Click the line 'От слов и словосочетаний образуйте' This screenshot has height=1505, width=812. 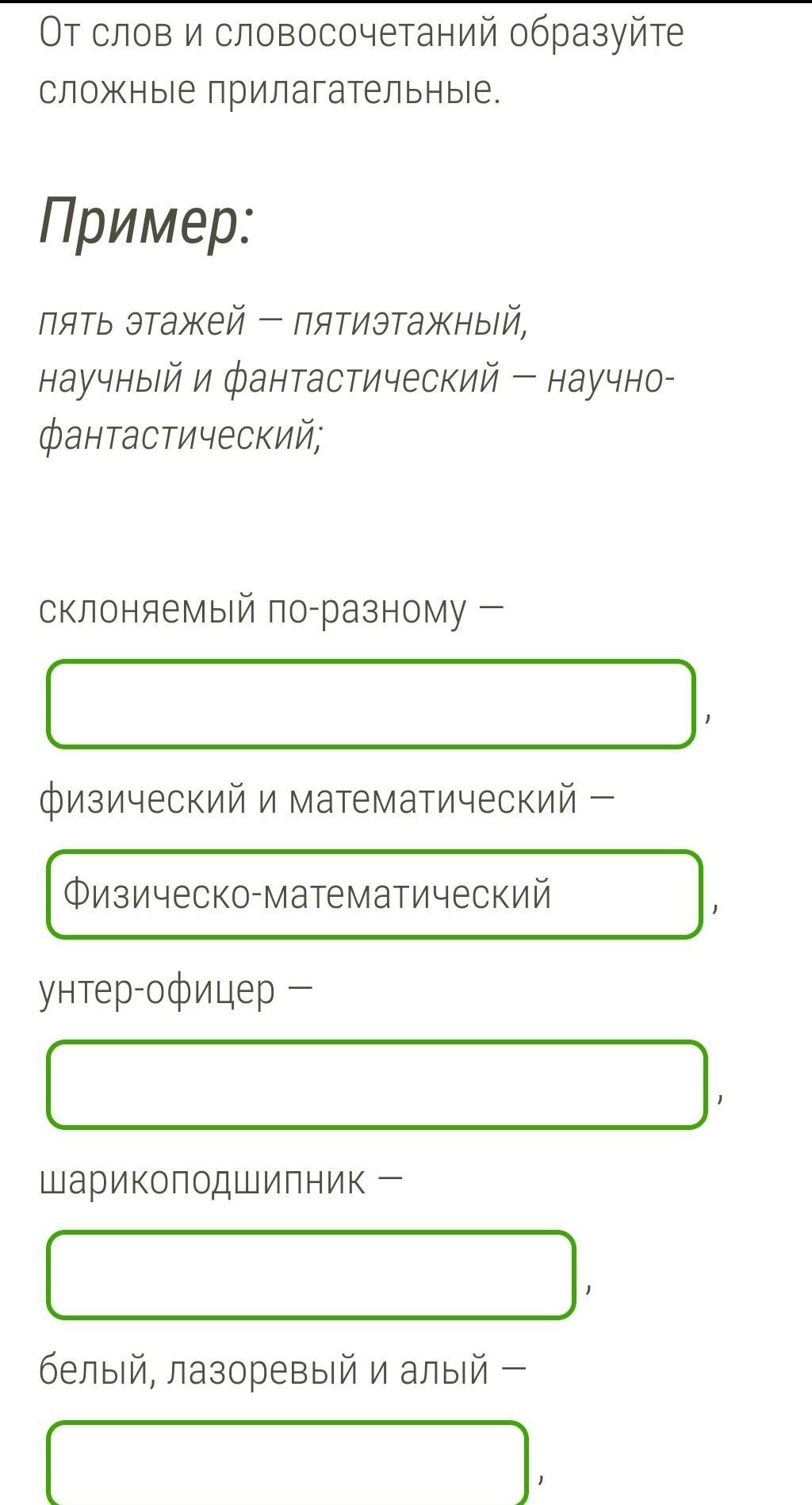(362, 33)
